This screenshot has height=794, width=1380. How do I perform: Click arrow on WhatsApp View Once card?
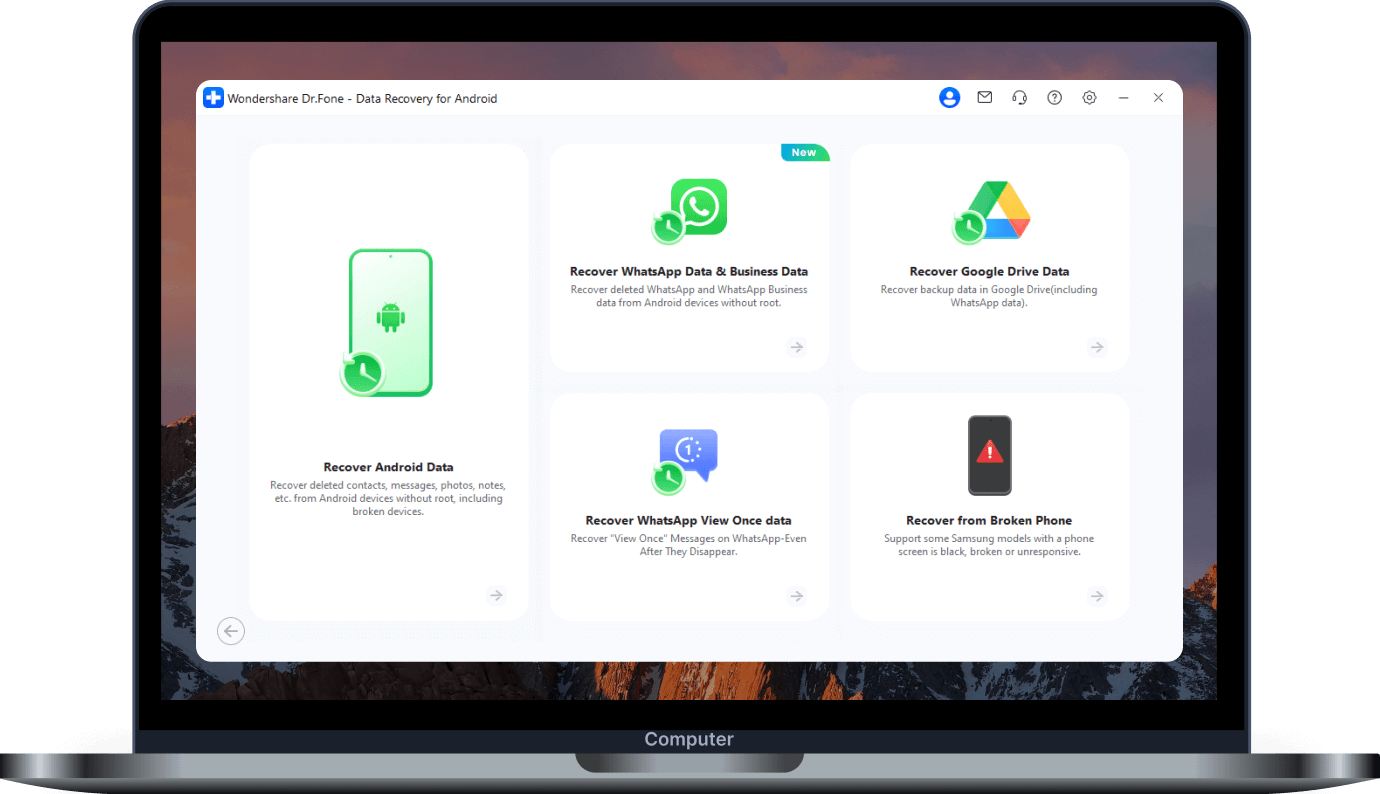click(797, 596)
